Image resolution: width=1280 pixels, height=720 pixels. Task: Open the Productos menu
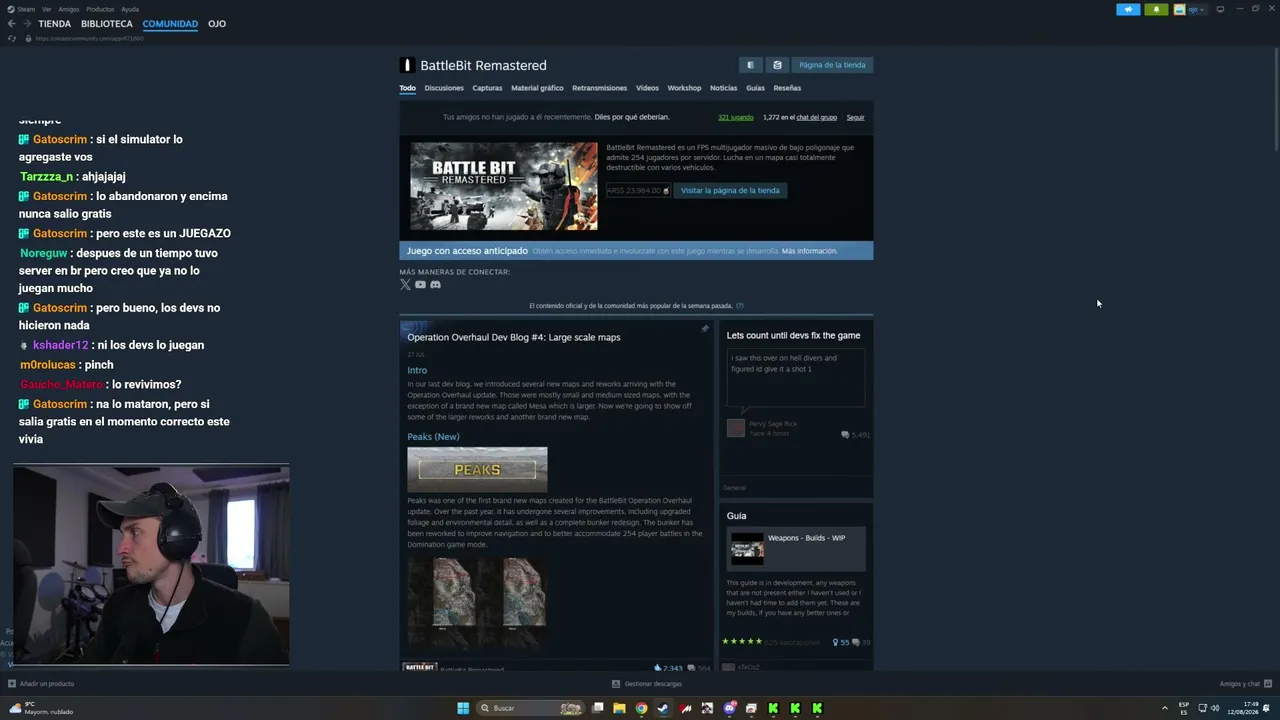(100, 9)
